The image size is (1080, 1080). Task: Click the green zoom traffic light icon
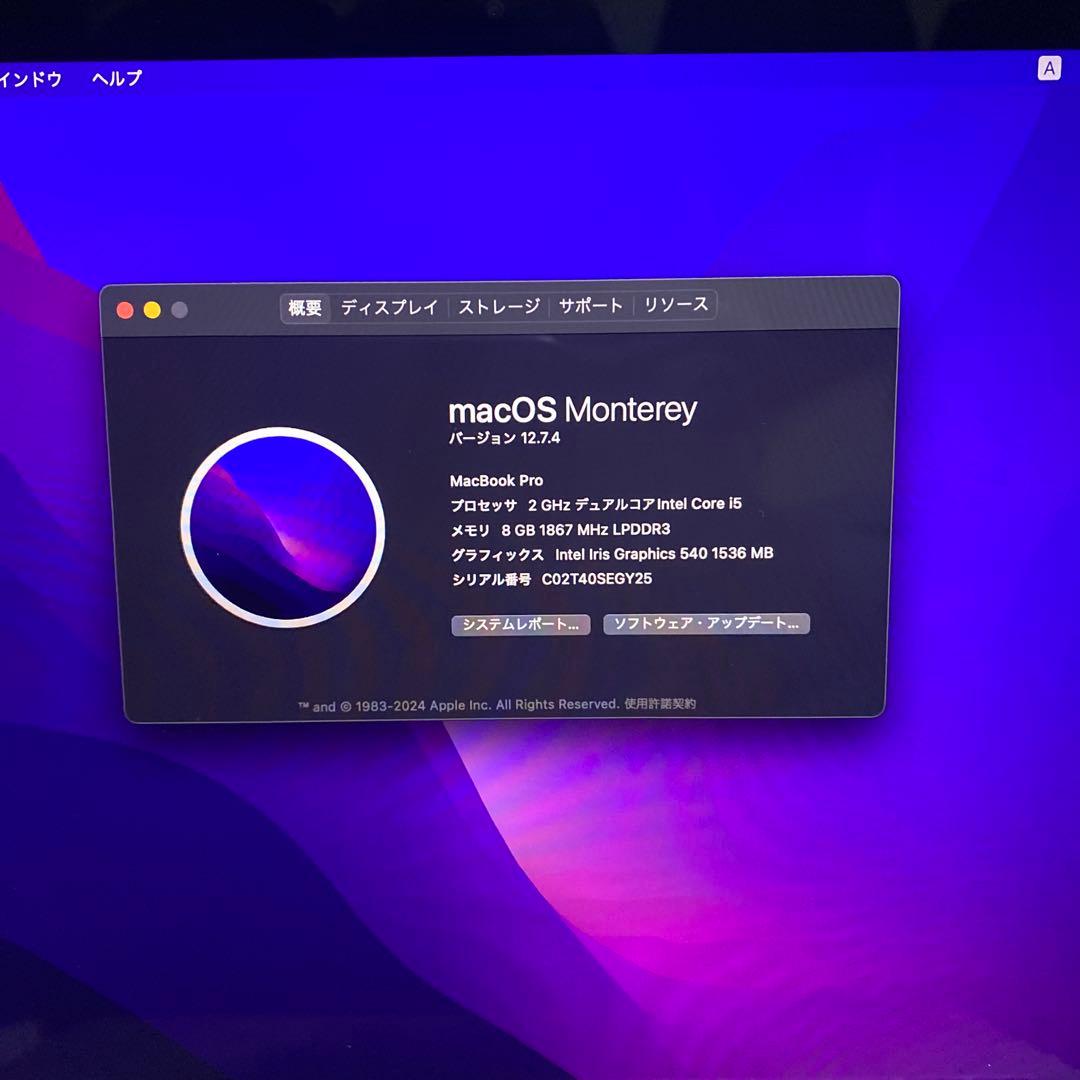tap(178, 310)
